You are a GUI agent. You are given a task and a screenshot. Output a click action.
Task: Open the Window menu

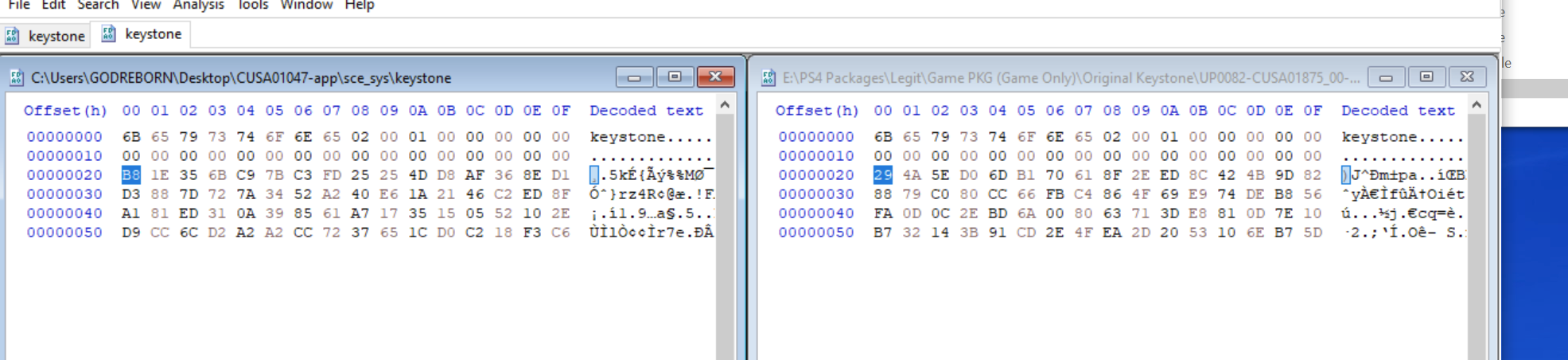click(306, 5)
